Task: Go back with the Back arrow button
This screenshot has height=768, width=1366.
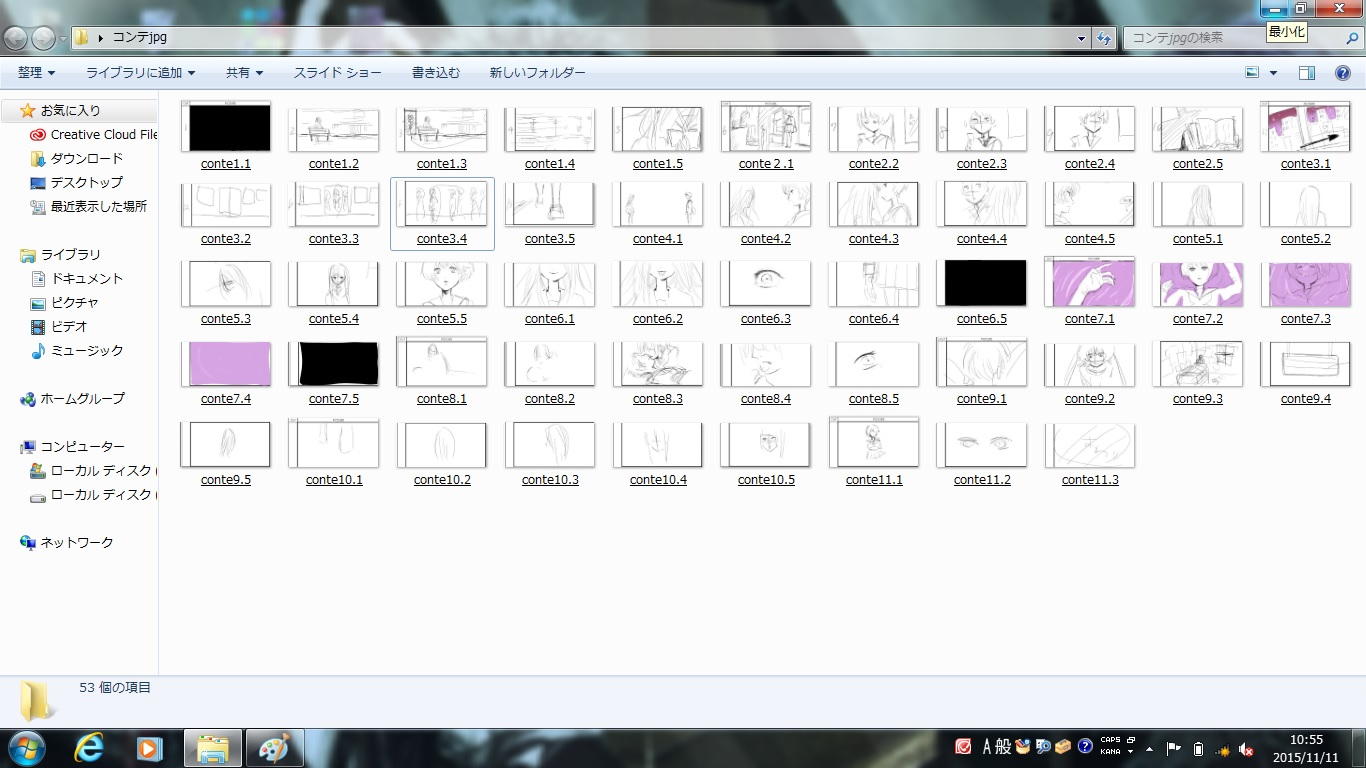Action: [x=16, y=38]
